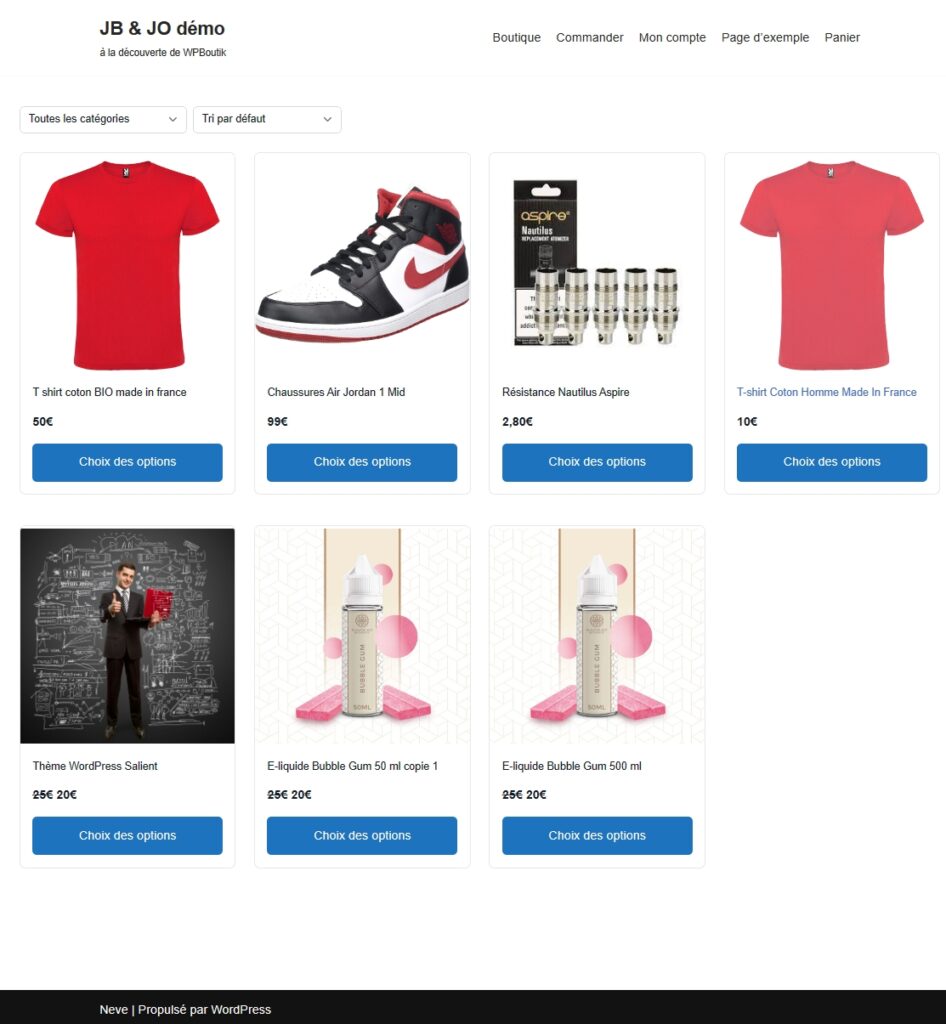Image resolution: width=946 pixels, height=1024 pixels.
Task: Expand the Tri par défaut sort dropdown
Action: click(267, 120)
